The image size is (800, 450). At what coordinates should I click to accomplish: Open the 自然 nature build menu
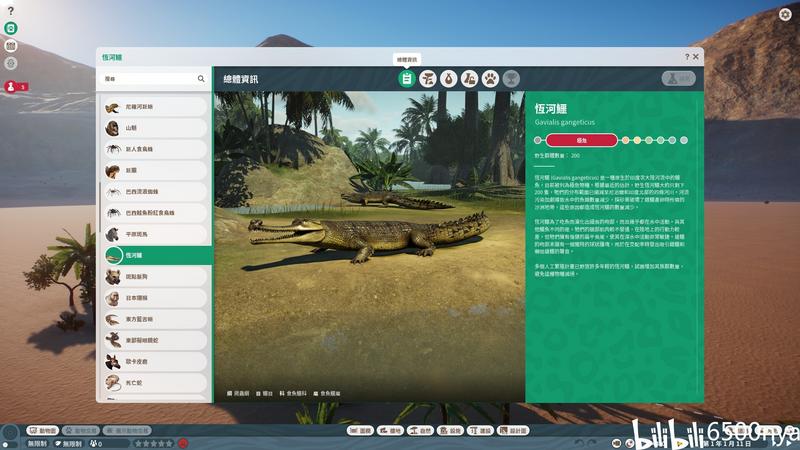click(420, 431)
